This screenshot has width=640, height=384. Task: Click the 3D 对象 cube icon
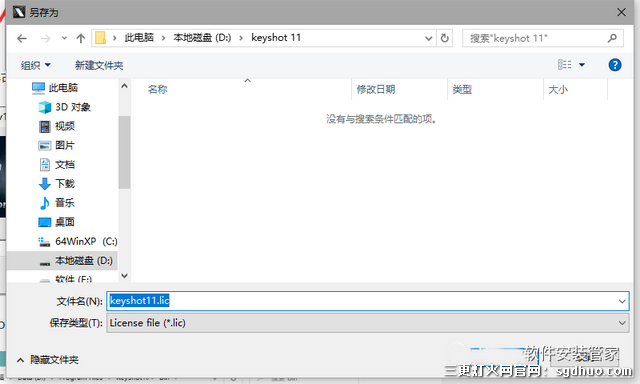[44, 107]
